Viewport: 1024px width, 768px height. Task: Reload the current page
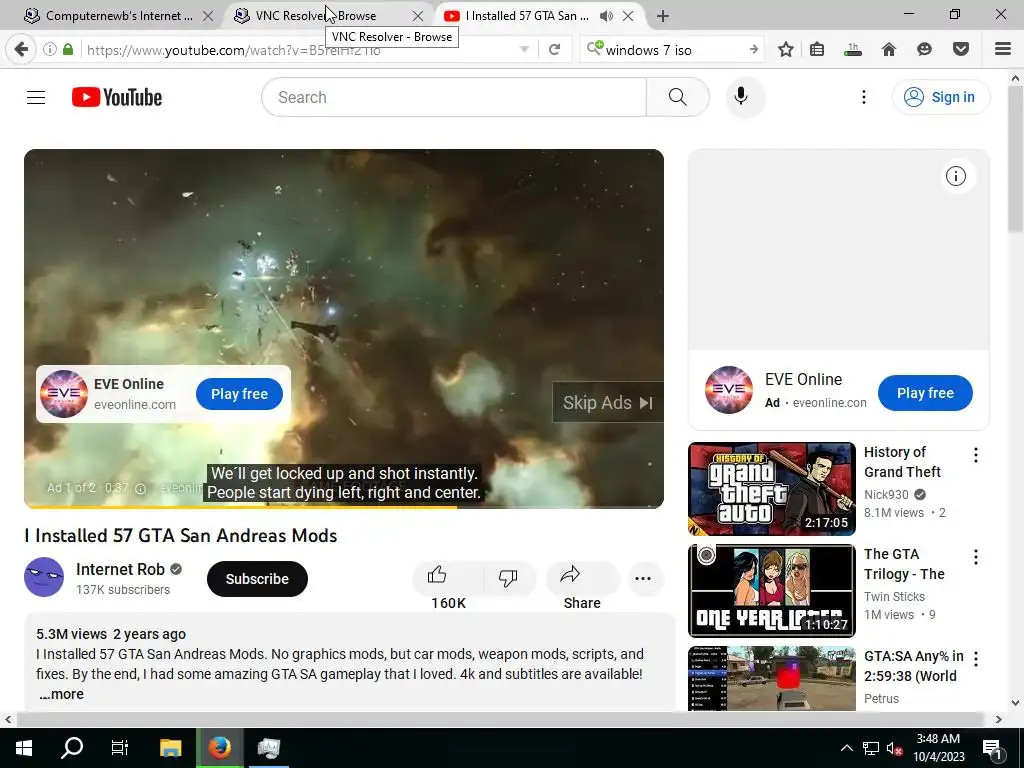tap(554, 50)
